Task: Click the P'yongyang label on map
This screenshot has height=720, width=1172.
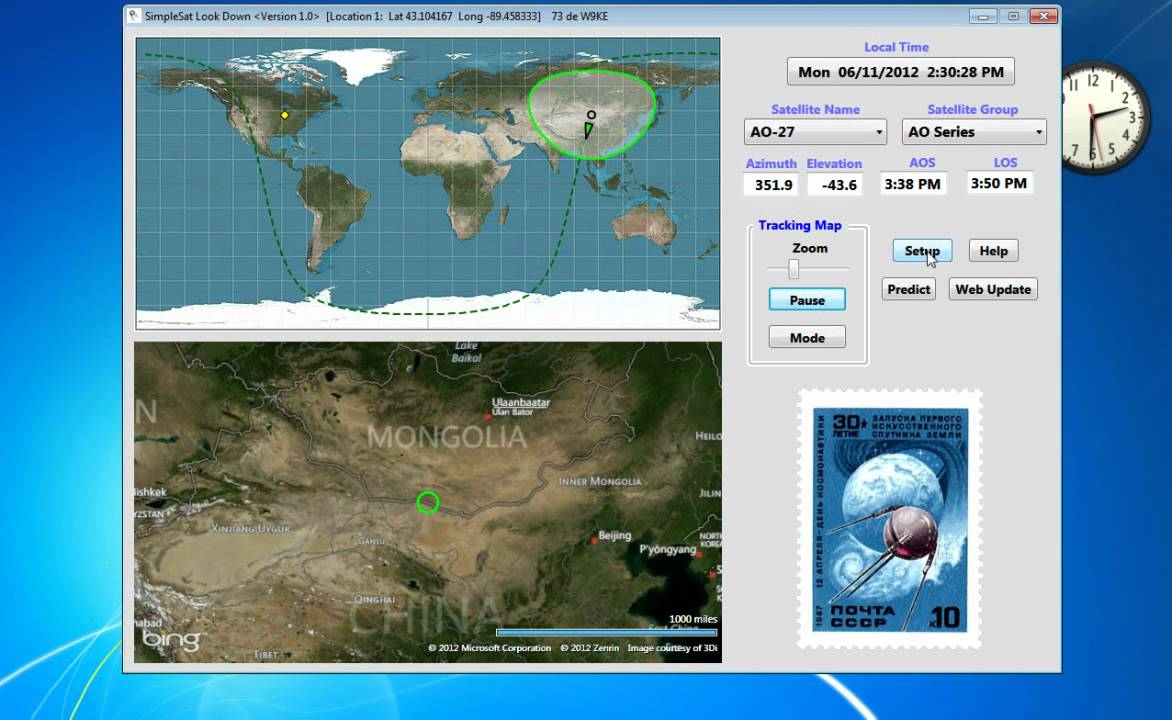Action: (x=667, y=550)
